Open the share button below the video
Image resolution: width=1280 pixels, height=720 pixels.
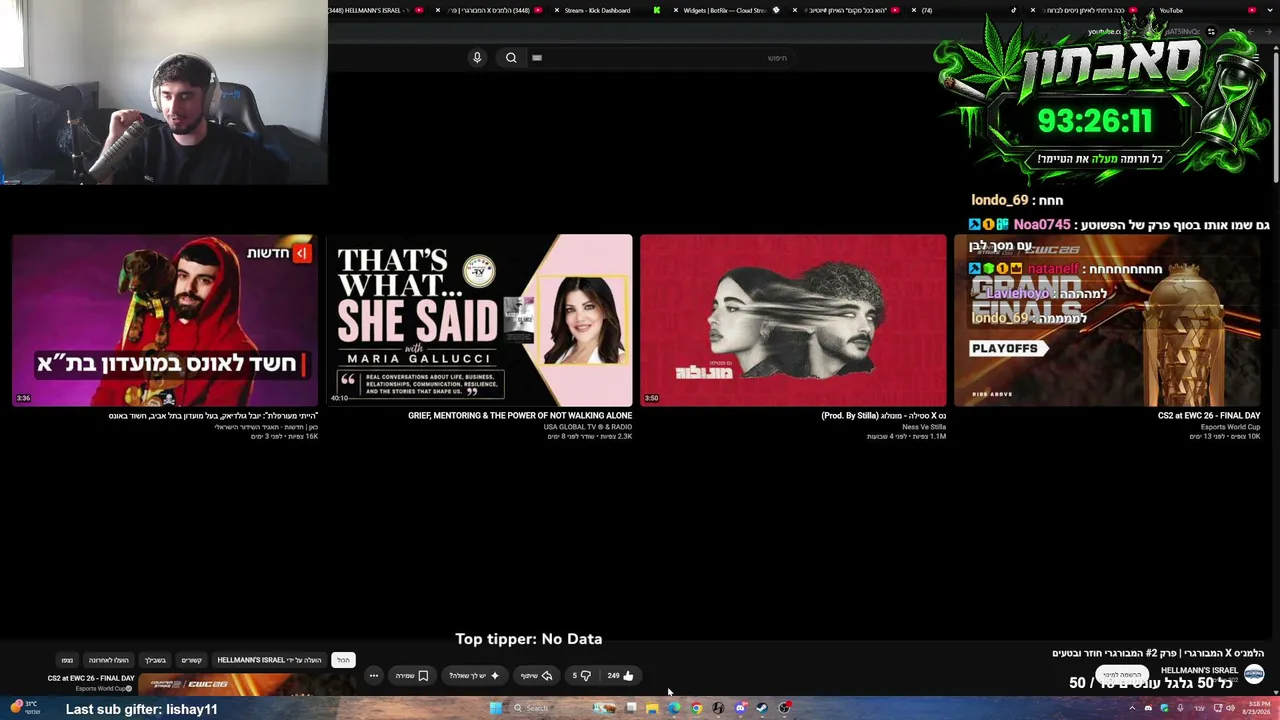coord(536,676)
